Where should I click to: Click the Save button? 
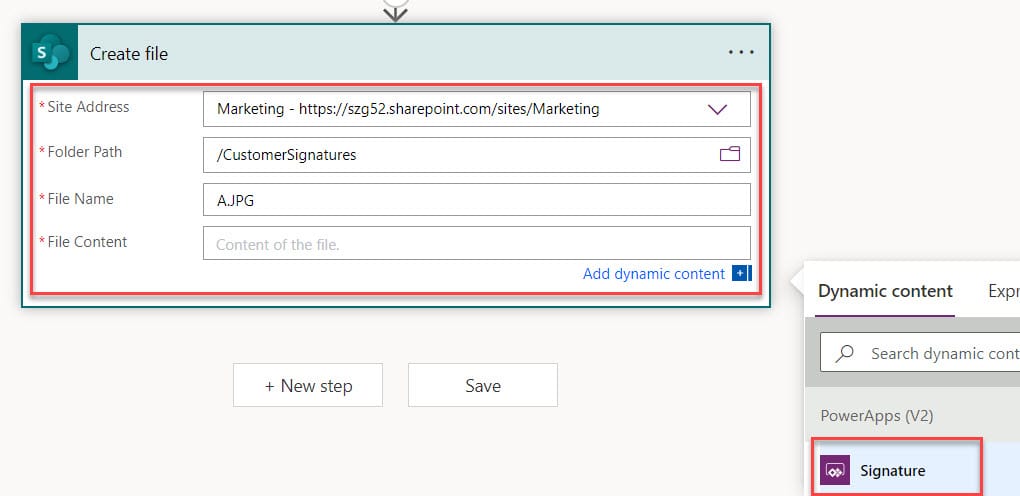pos(483,385)
